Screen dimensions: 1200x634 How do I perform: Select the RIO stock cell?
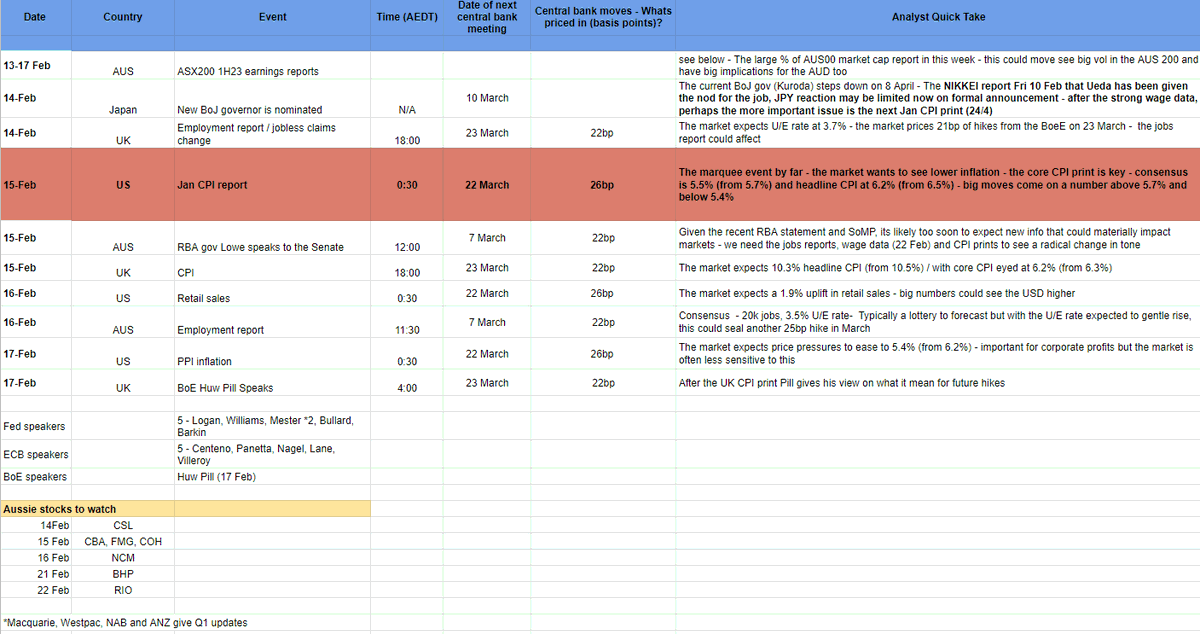(122, 590)
